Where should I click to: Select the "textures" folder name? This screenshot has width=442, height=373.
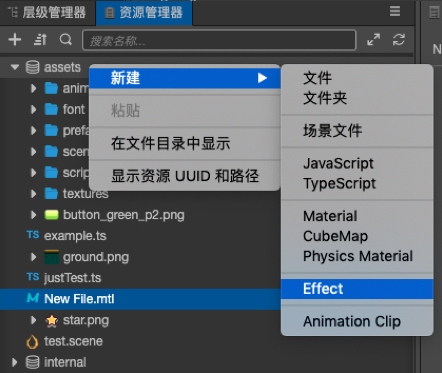coord(86,194)
